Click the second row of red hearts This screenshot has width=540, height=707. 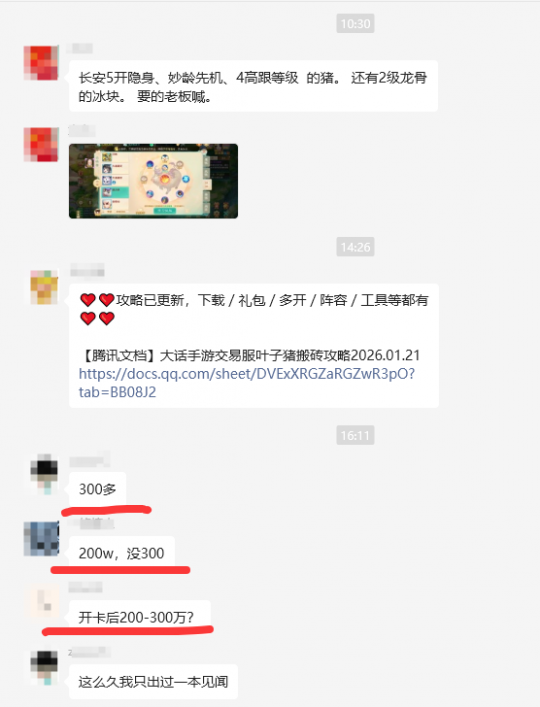tap(97, 319)
